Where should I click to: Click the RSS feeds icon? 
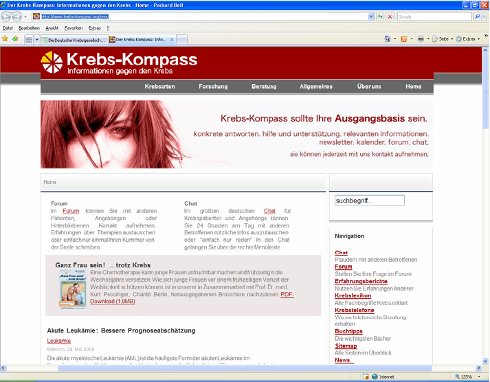tap(404, 39)
